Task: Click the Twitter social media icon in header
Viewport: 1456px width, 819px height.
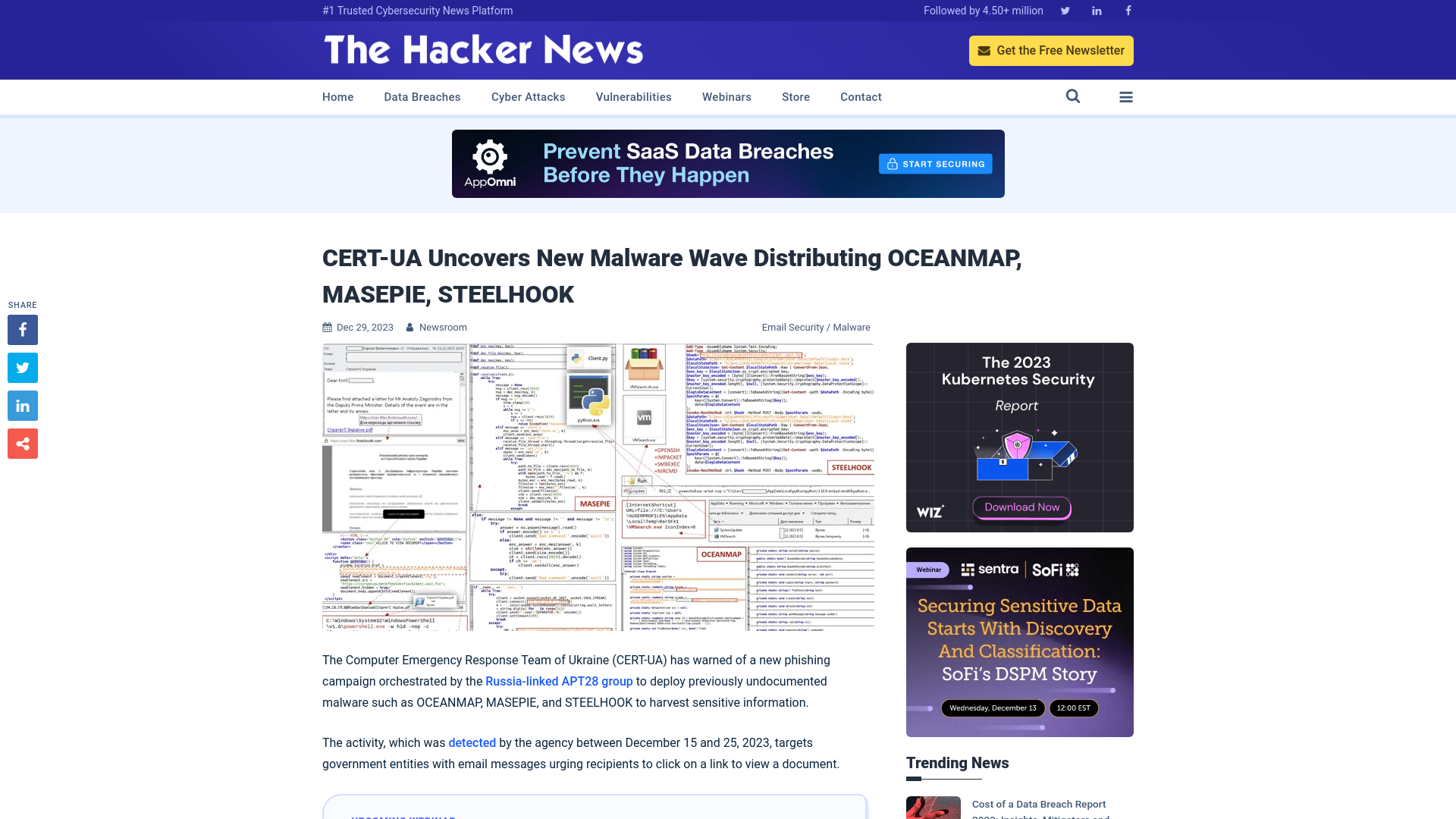Action: point(1065,11)
